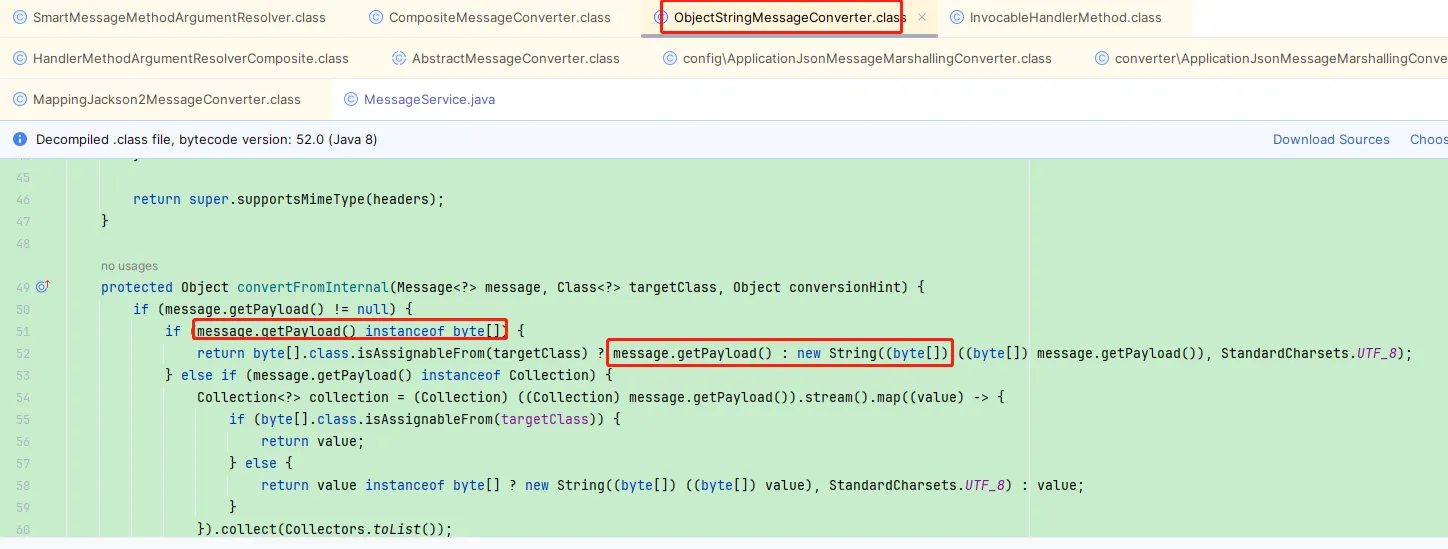Click line number 46 in gutter
This screenshot has width=1448, height=549.
click(x=24, y=199)
